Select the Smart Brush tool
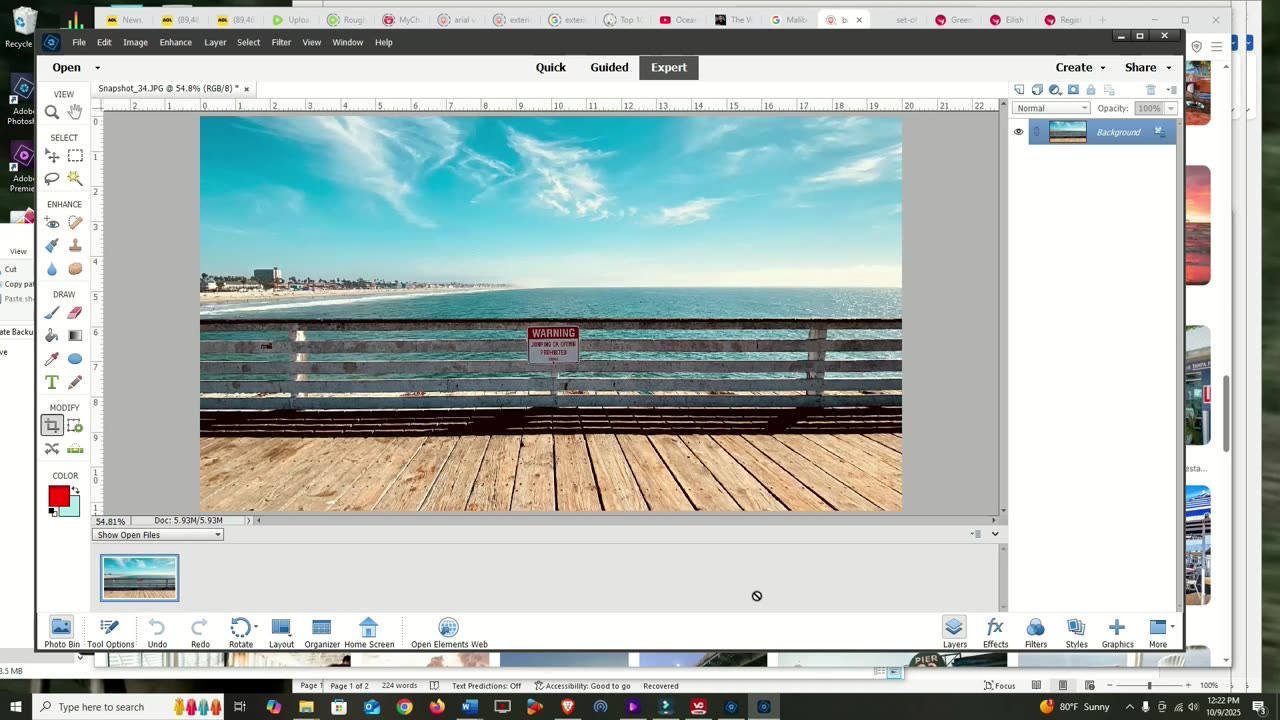Viewport: 1280px width, 720px height. tap(52, 245)
